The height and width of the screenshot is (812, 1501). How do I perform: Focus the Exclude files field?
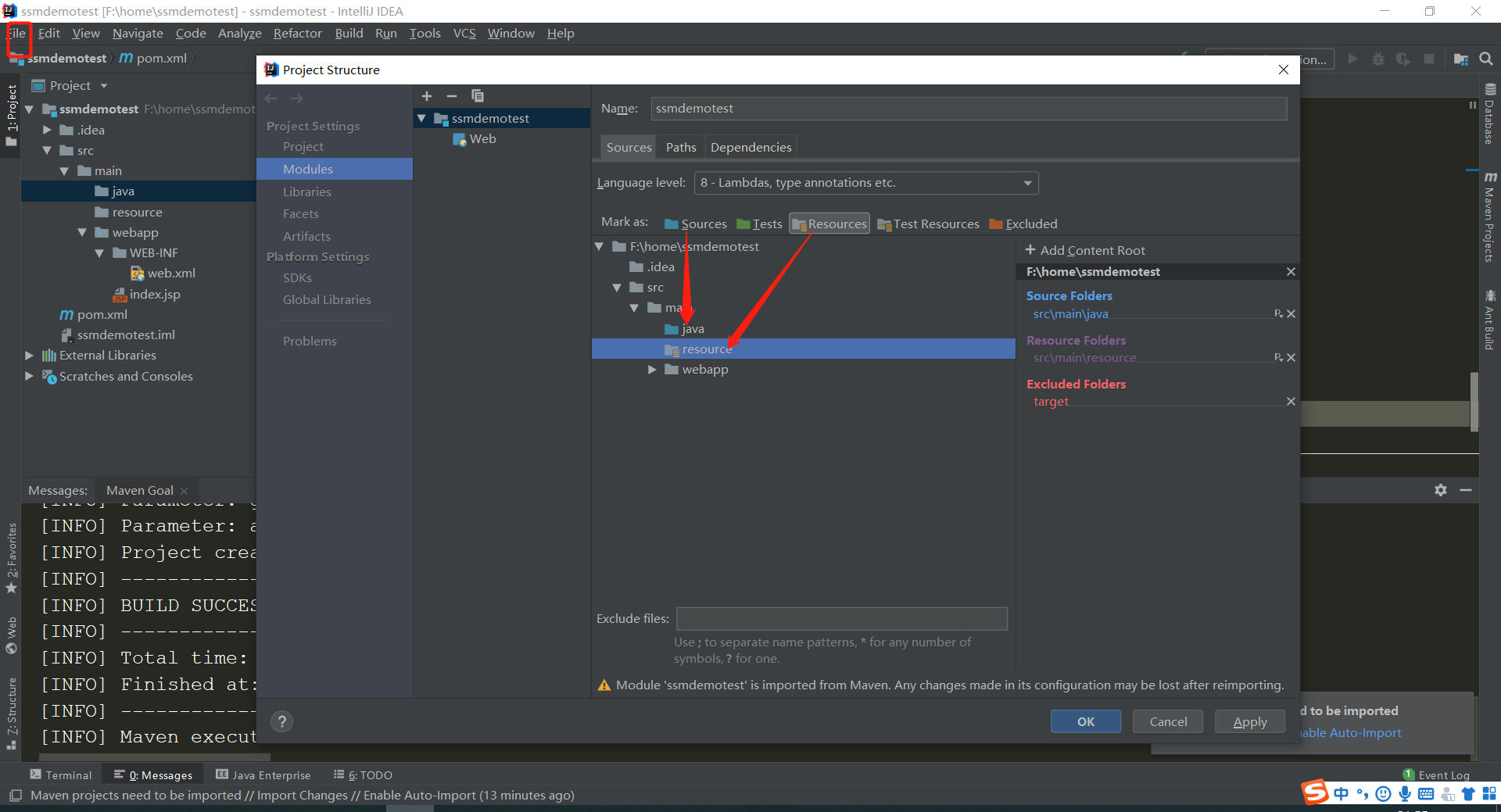[842, 619]
